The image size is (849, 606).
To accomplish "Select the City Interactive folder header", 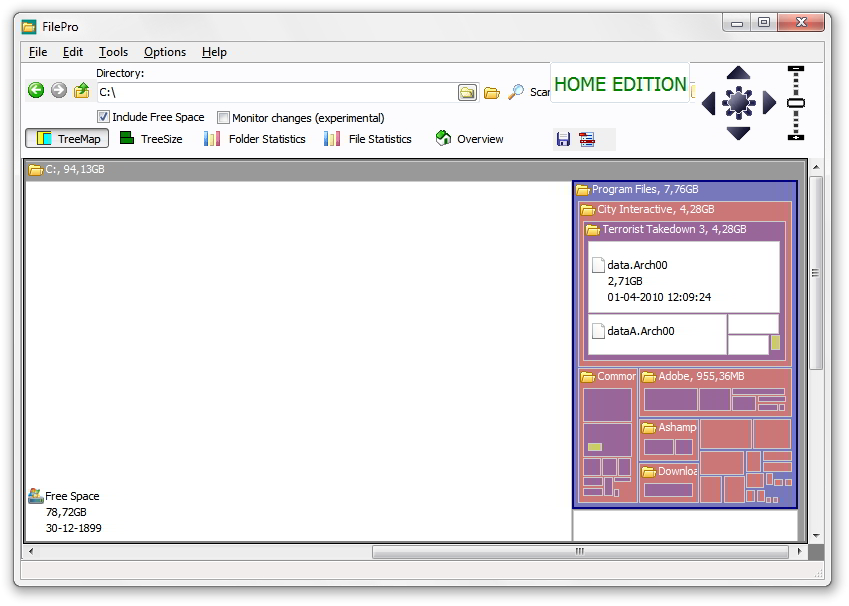I will pyautogui.click(x=685, y=210).
